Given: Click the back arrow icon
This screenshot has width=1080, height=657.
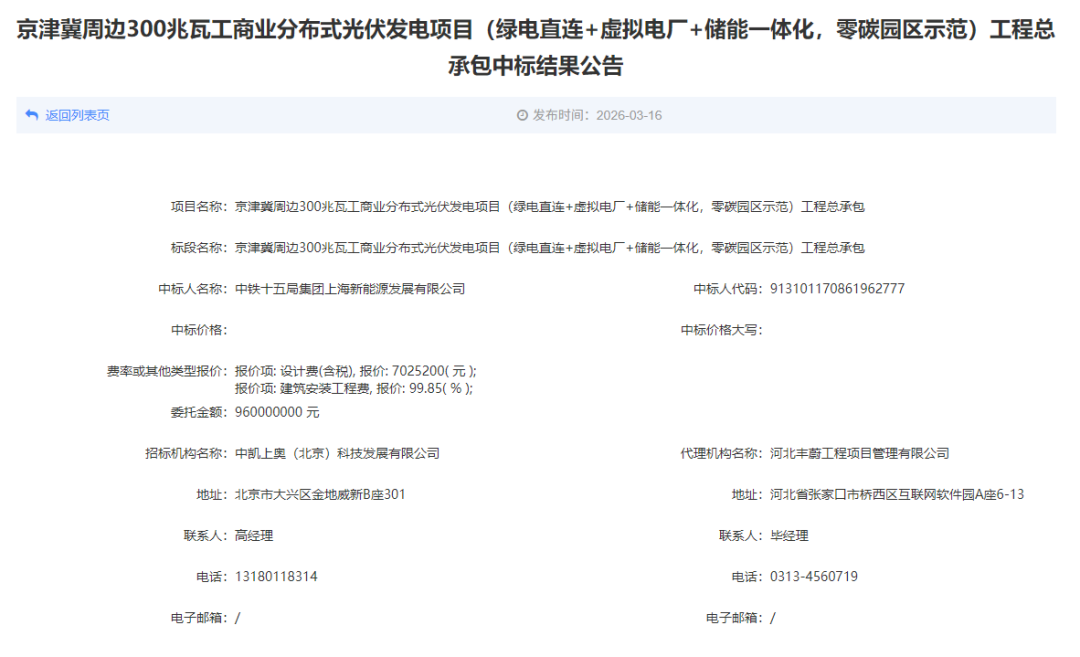Looking at the screenshot, I should pyautogui.click(x=32, y=115).
